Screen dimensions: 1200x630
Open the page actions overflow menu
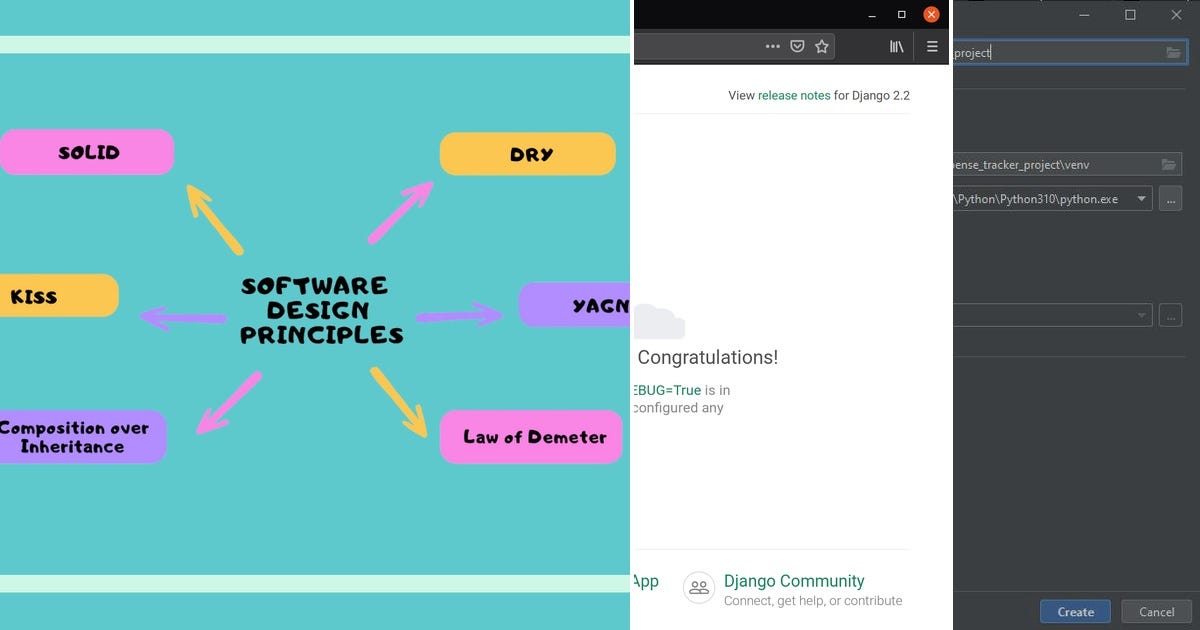773,46
